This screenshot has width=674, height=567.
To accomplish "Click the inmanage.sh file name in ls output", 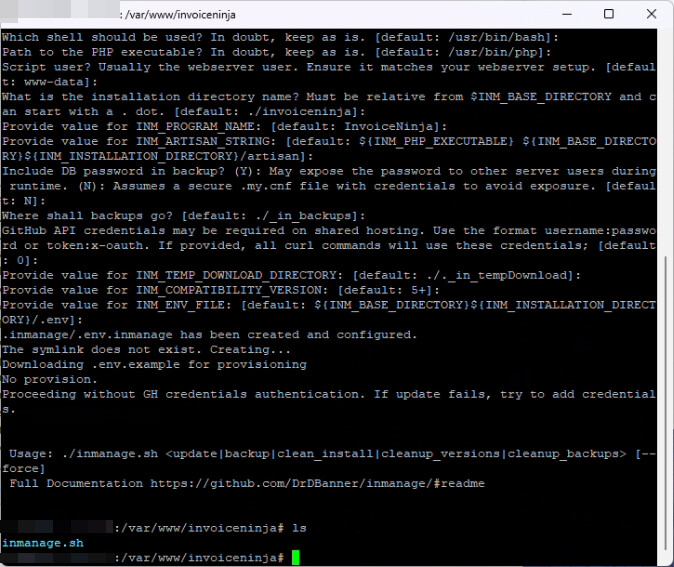I will pyautogui.click(x=43, y=543).
